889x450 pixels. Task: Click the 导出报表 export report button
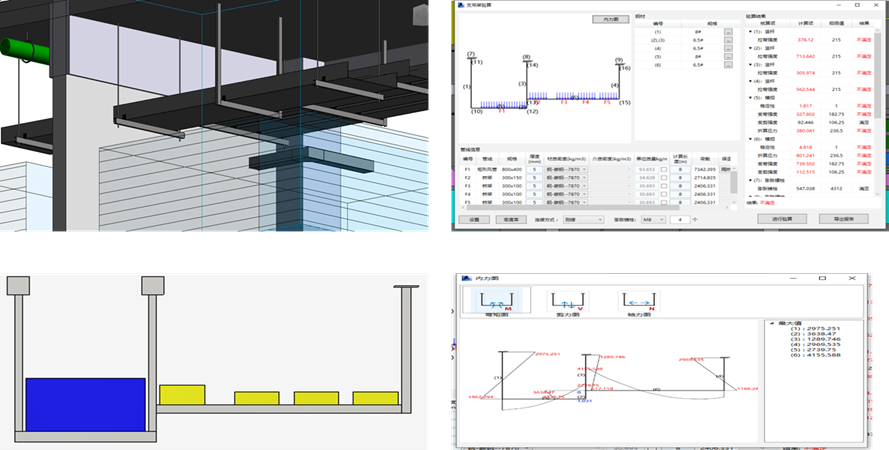844,219
